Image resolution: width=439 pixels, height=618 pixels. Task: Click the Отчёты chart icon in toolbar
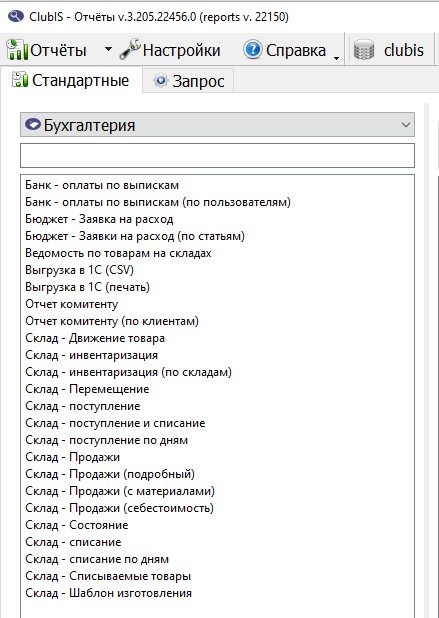pyautogui.click(x=17, y=50)
